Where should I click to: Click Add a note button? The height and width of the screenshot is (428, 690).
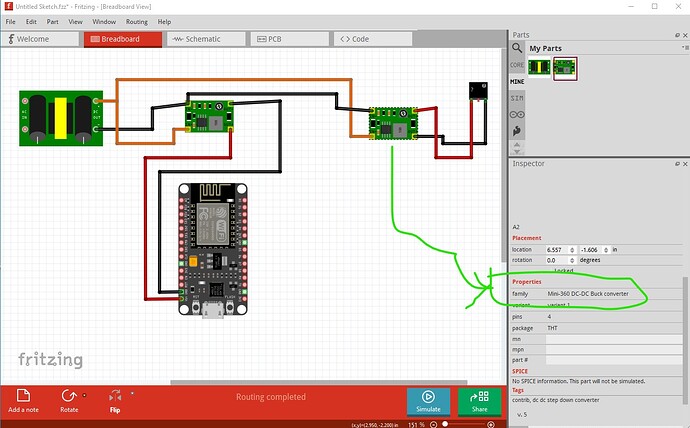point(23,400)
